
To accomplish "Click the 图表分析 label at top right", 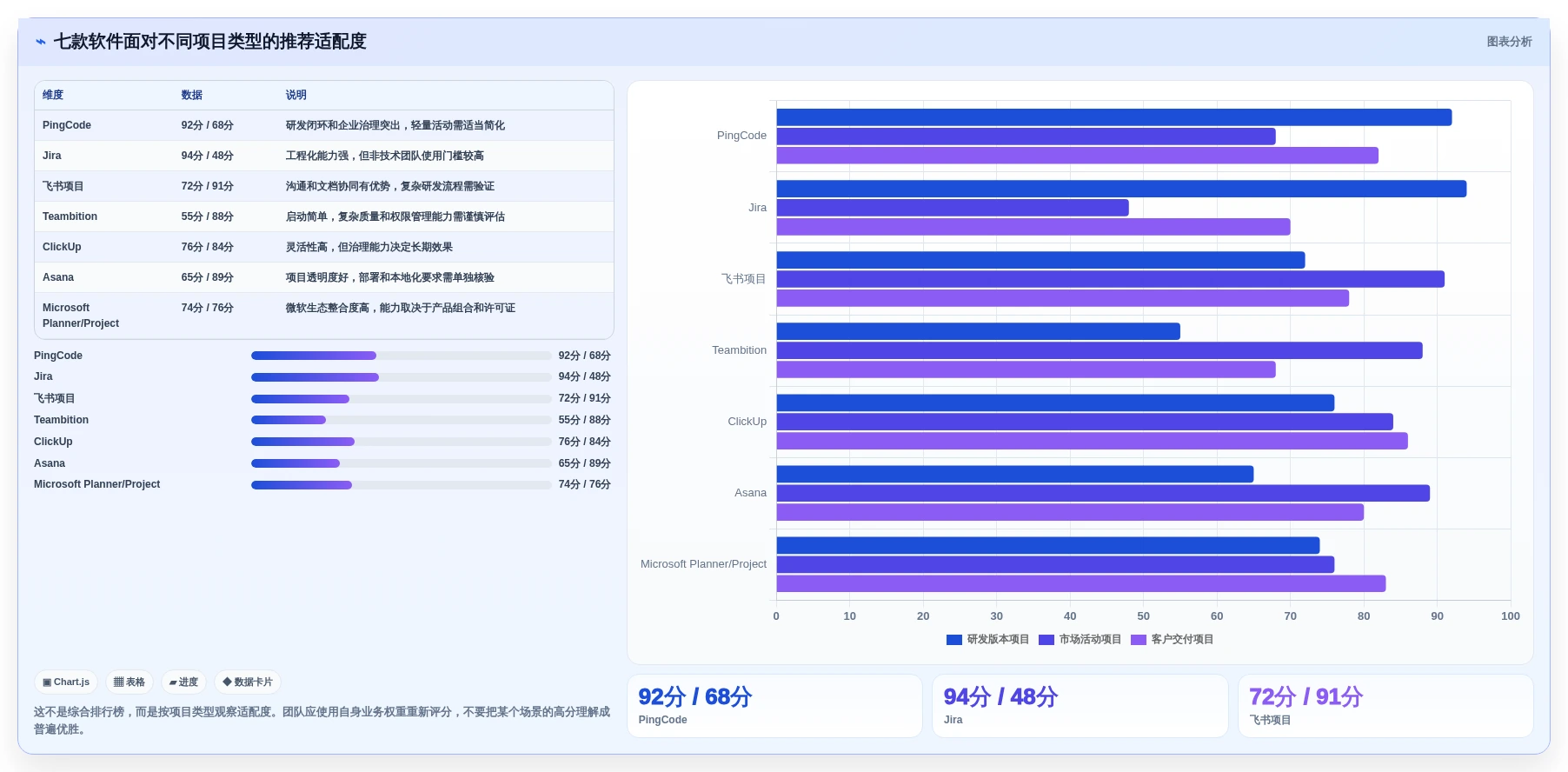I will 1509,42.
